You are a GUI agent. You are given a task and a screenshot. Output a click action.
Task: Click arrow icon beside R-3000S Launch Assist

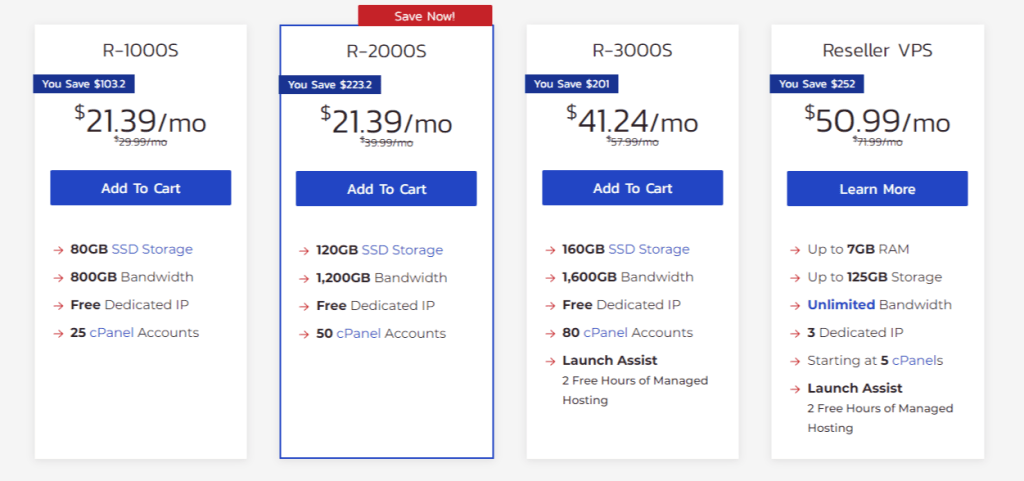(550, 361)
